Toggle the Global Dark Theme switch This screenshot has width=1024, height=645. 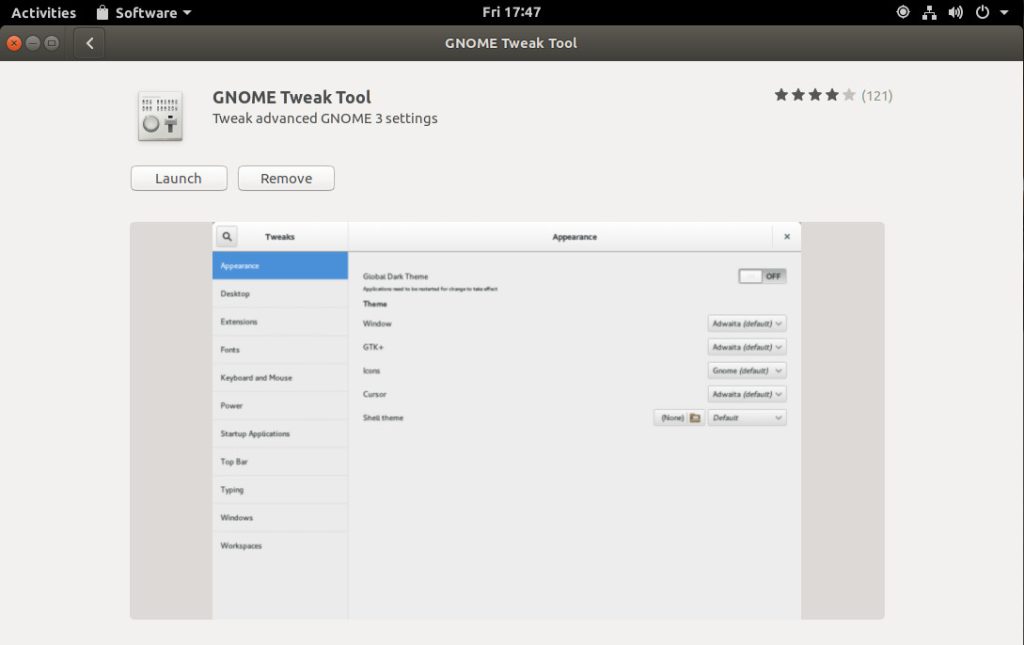(762, 276)
